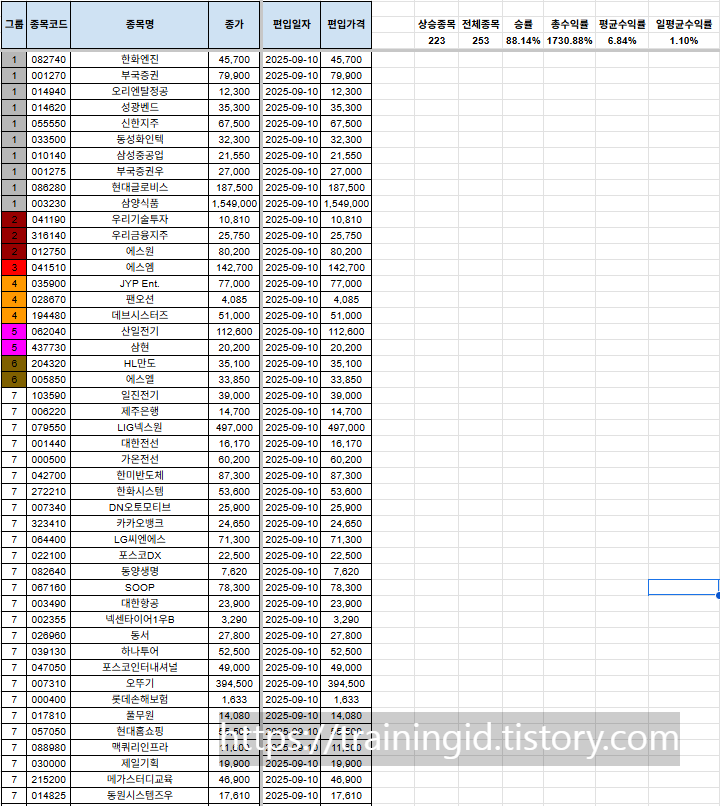Click the stock name 우리금융지주
This screenshot has width=720, height=806.
[x=139, y=235]
